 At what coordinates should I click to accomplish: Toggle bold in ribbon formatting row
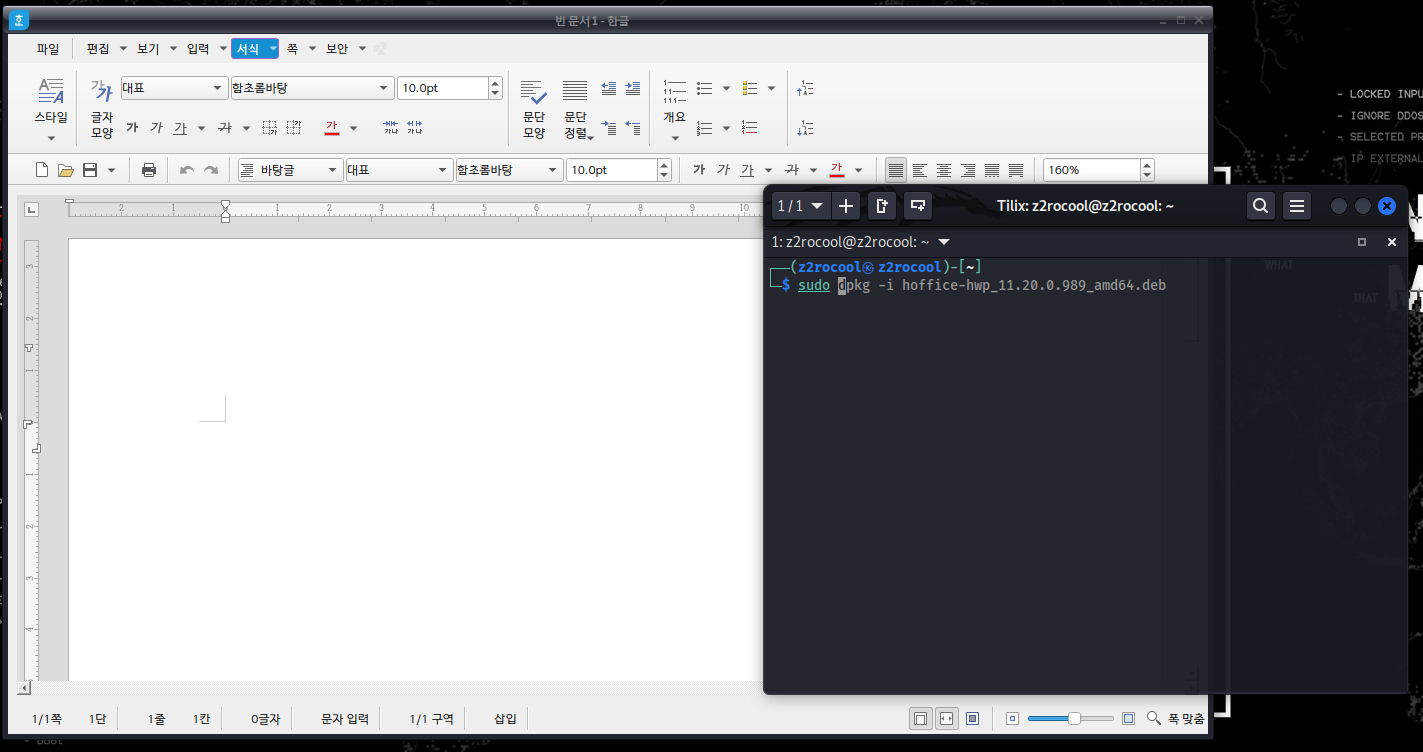click(132, 128)
